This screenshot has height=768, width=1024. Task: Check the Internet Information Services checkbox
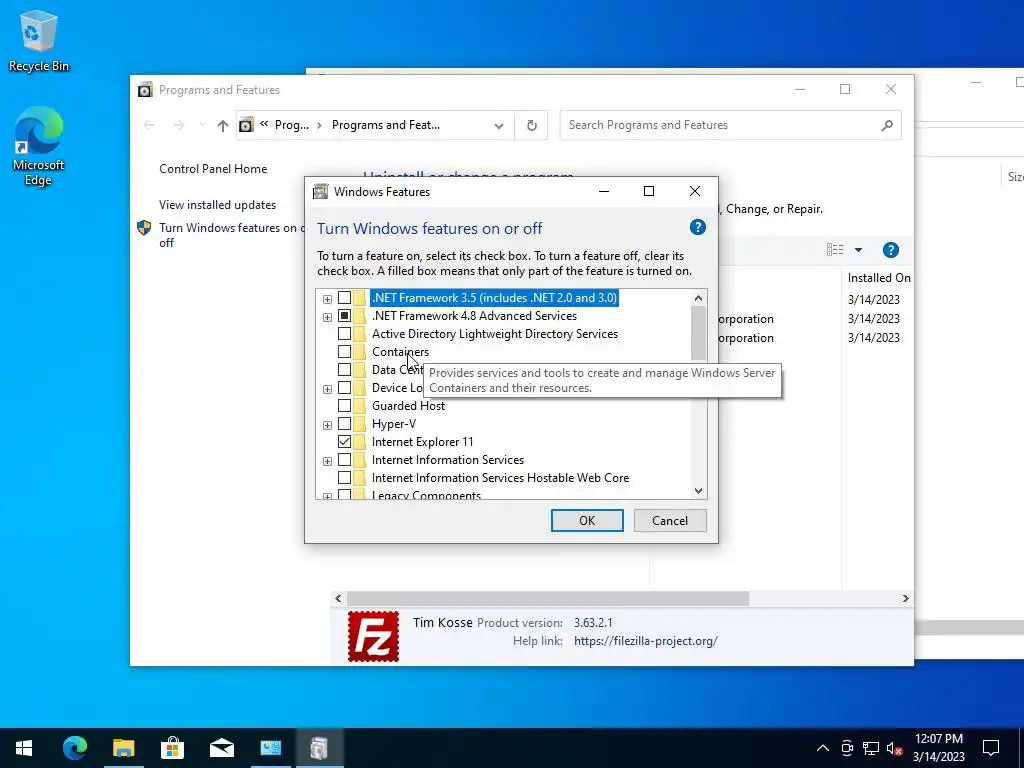[x=344, y=460]
